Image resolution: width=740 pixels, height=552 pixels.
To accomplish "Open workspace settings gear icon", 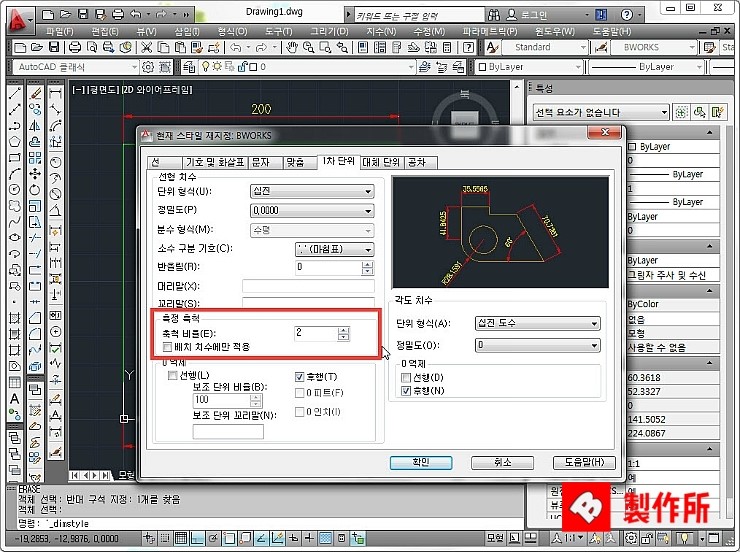I will [148, 67].
